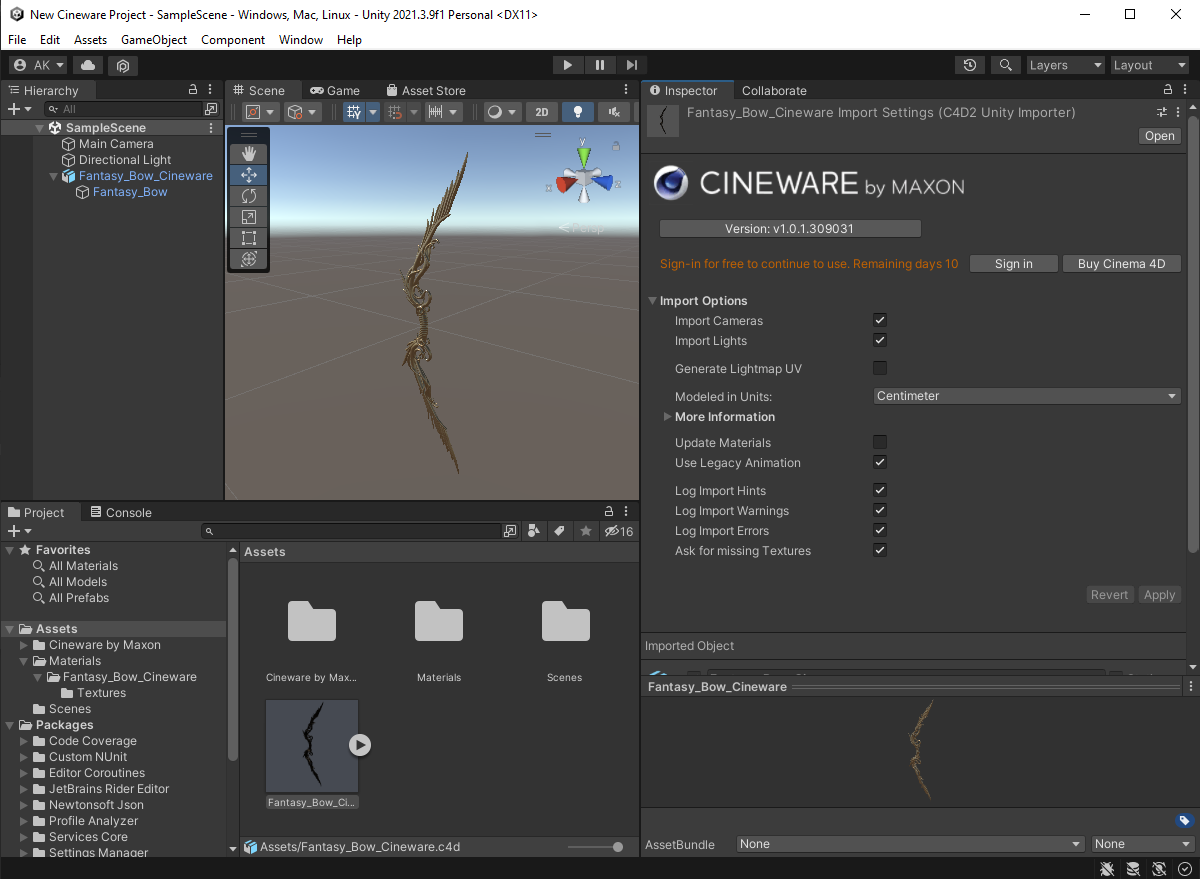Open the Modeled in Units Centimeter dropdown
The height and width of the screenshot is (879, 1200).
click(1027, 396)
